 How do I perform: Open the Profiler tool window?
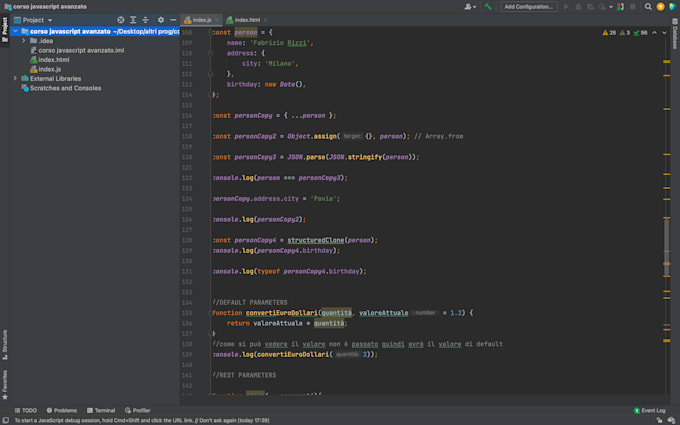pyautogui.click(x=137, y=410)
